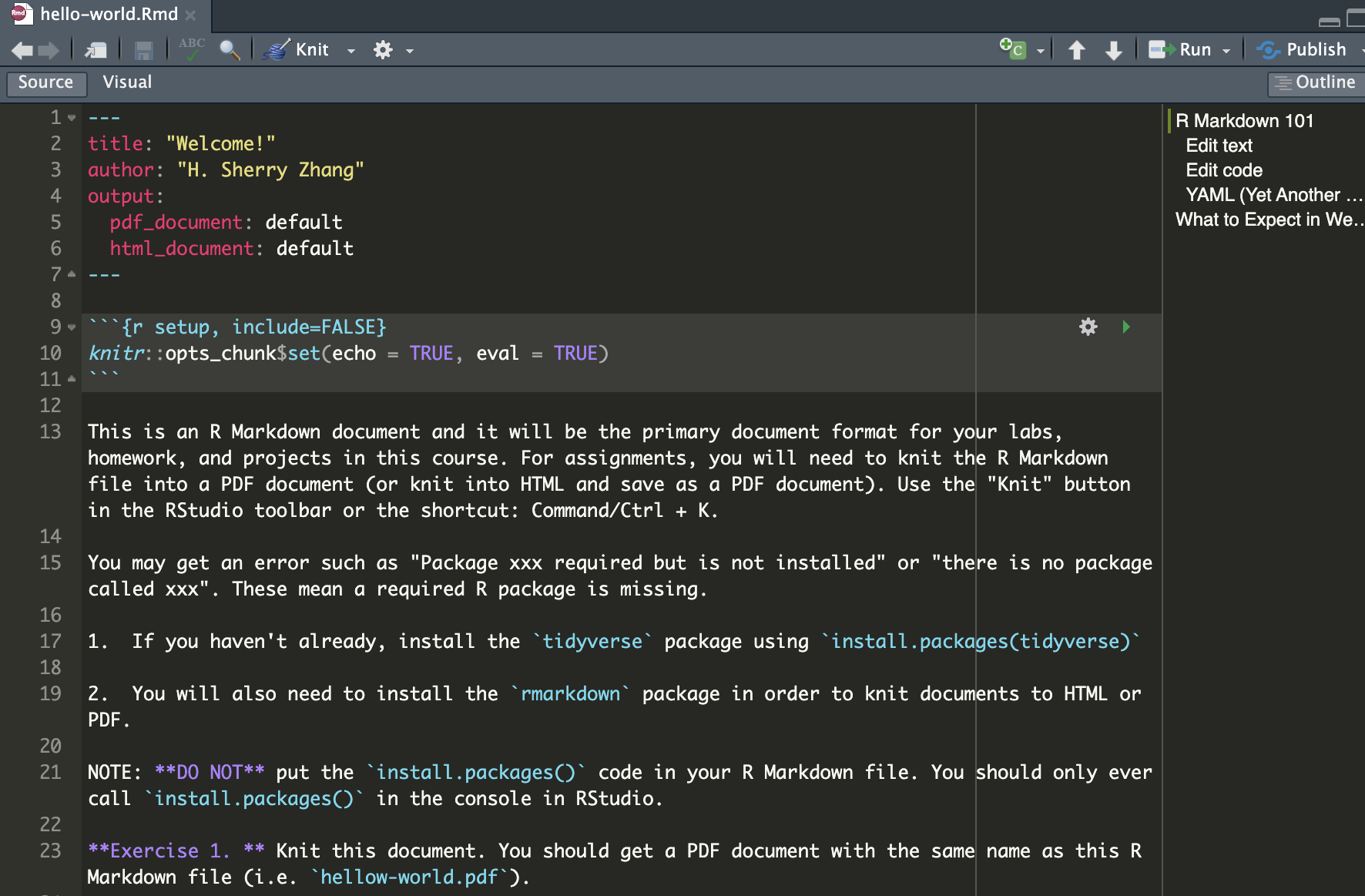
Task: Go back with the left arrow icon
Action: coord(22,51)
